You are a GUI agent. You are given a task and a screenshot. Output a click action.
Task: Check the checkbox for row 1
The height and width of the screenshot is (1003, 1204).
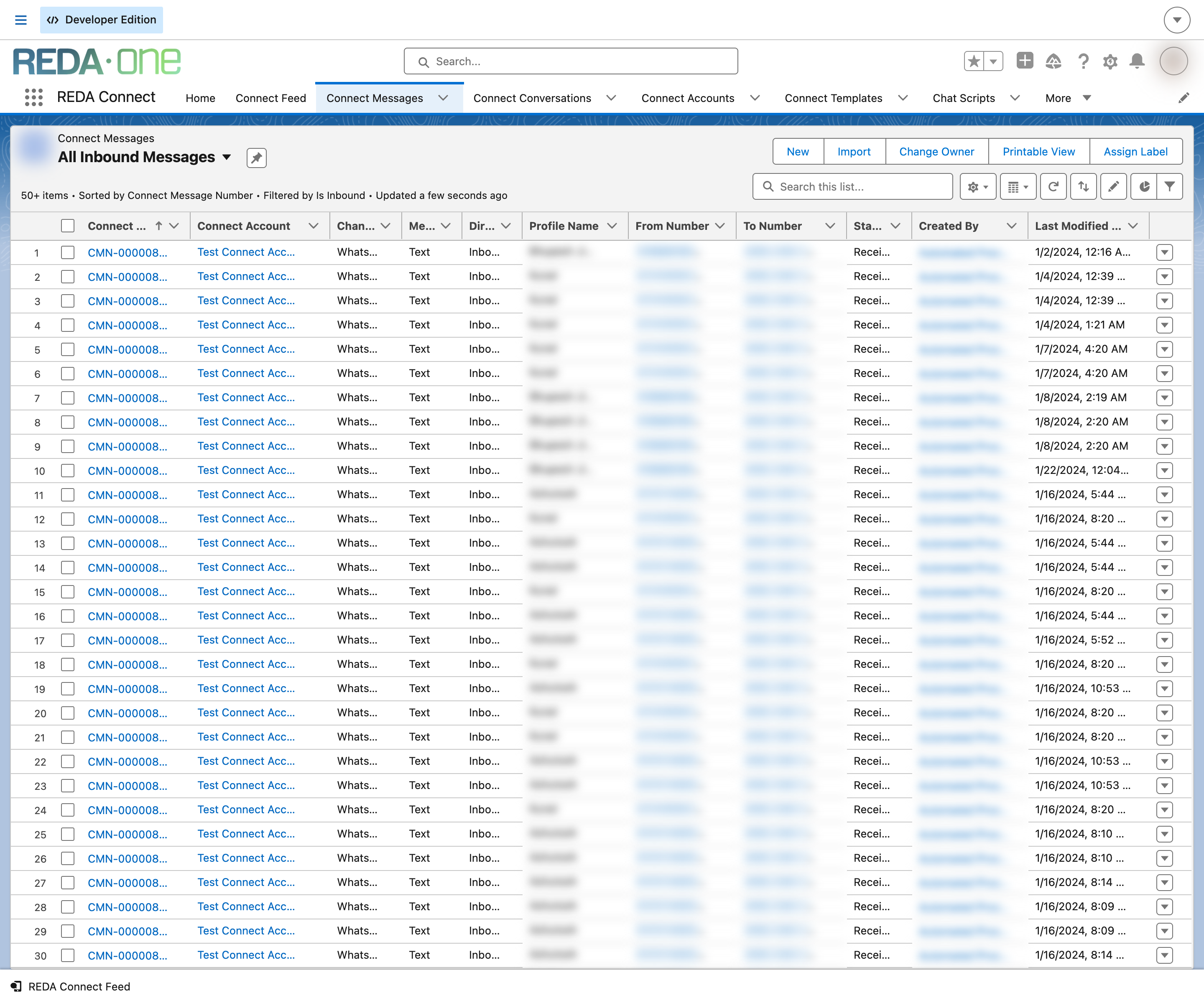point(68,252)
